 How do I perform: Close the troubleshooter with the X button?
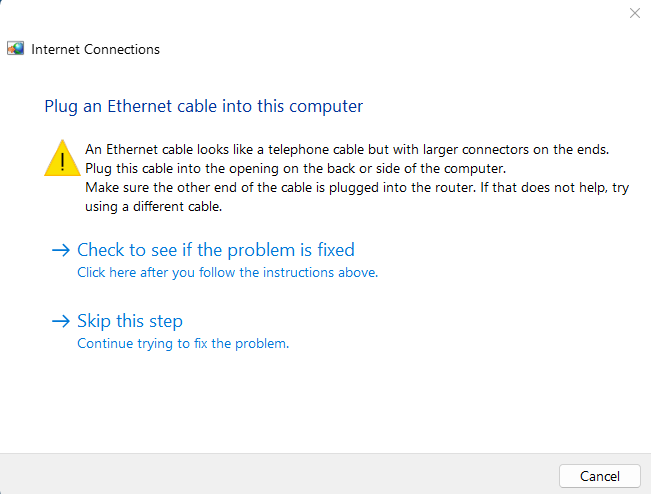(634, 13)
